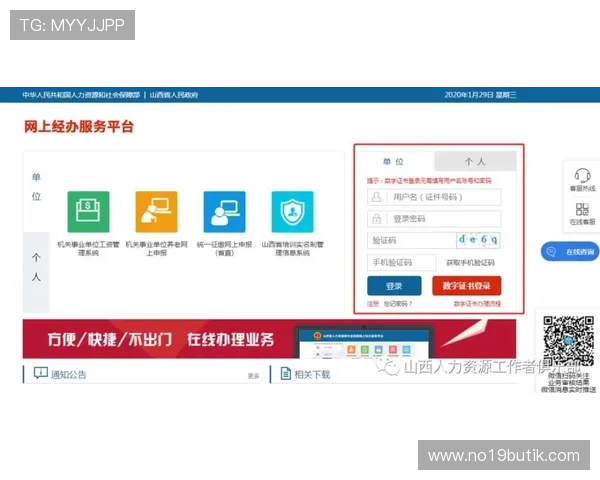Open the 机关事业单位养老网上申报 orange icon
This screenshot has width=600, height=480.
[x=157, y=212]
